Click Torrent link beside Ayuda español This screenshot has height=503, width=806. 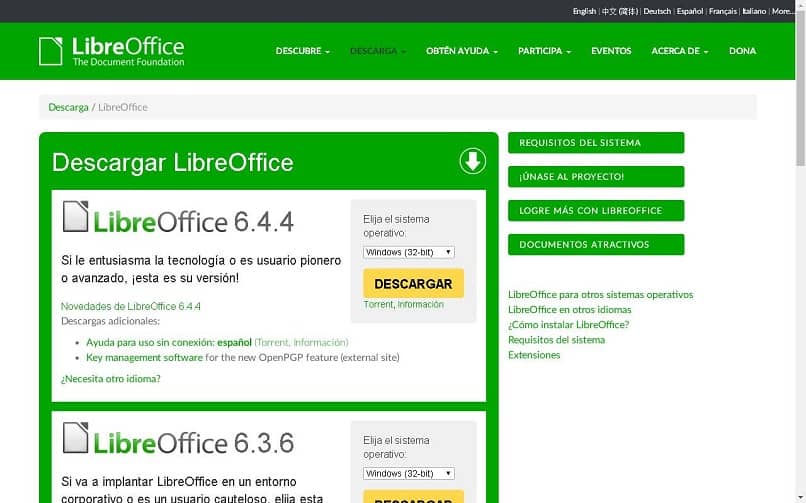click(272, 343)
